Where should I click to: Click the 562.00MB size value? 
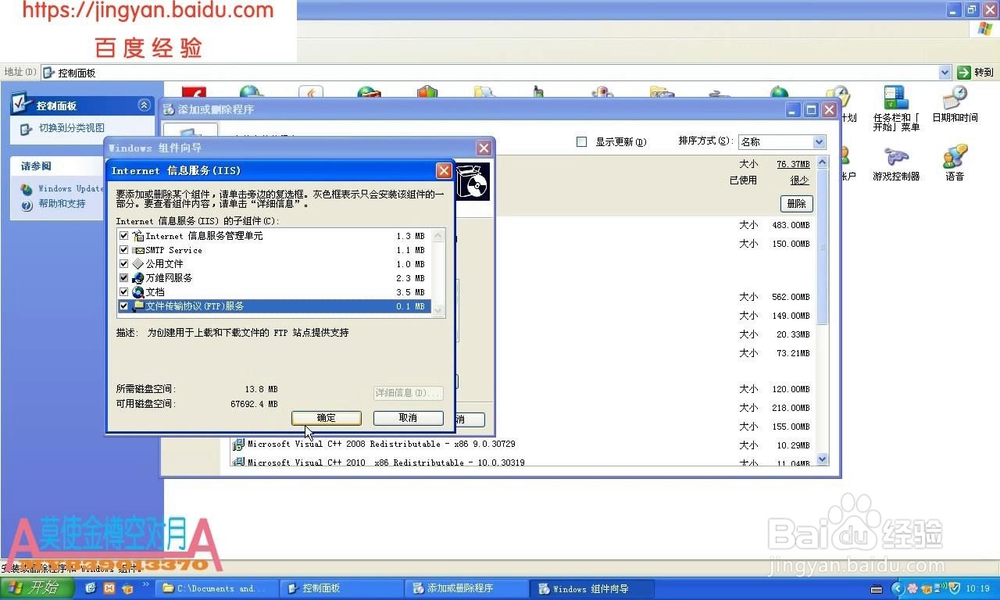click(791, 297)
